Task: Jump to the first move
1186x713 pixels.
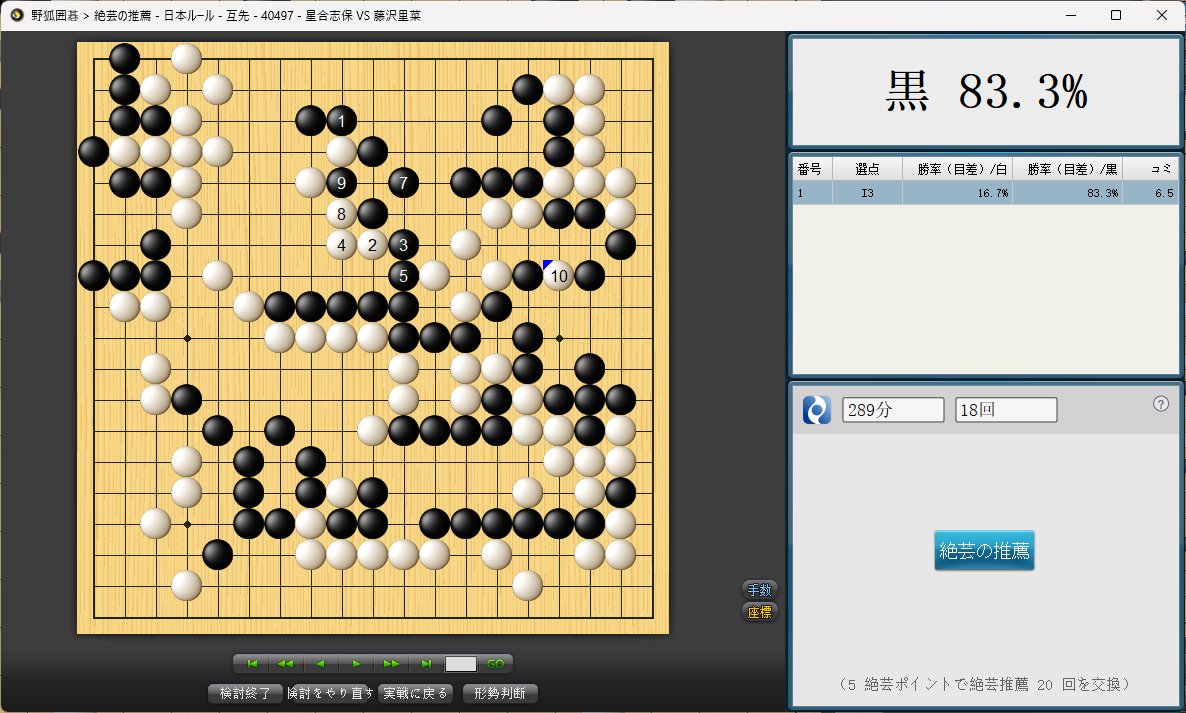Action: 253,664
